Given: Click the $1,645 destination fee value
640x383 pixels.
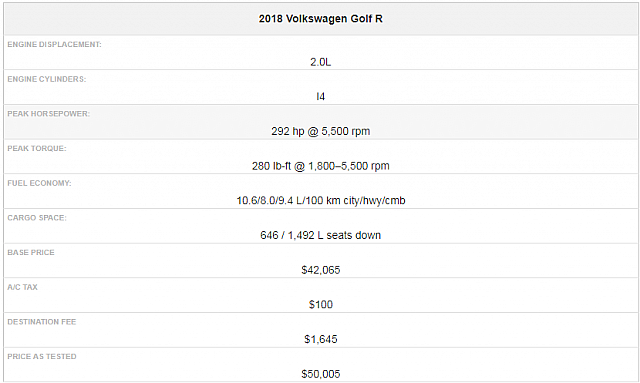Looking at the screenshot, I should tap(320, 340).
